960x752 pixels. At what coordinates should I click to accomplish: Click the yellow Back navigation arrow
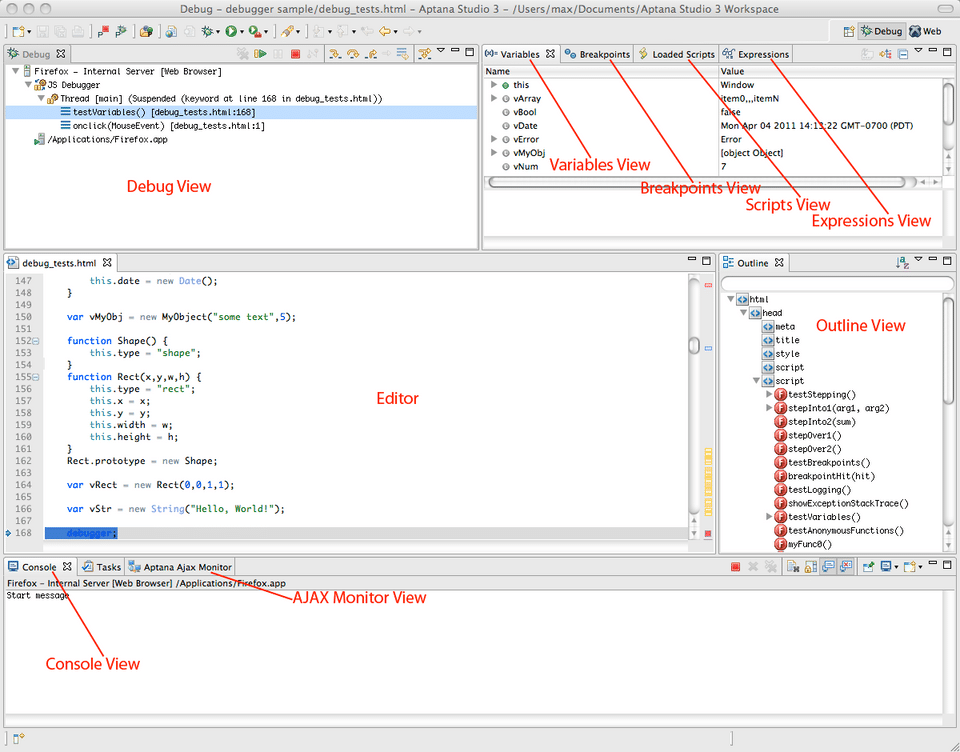384,31
